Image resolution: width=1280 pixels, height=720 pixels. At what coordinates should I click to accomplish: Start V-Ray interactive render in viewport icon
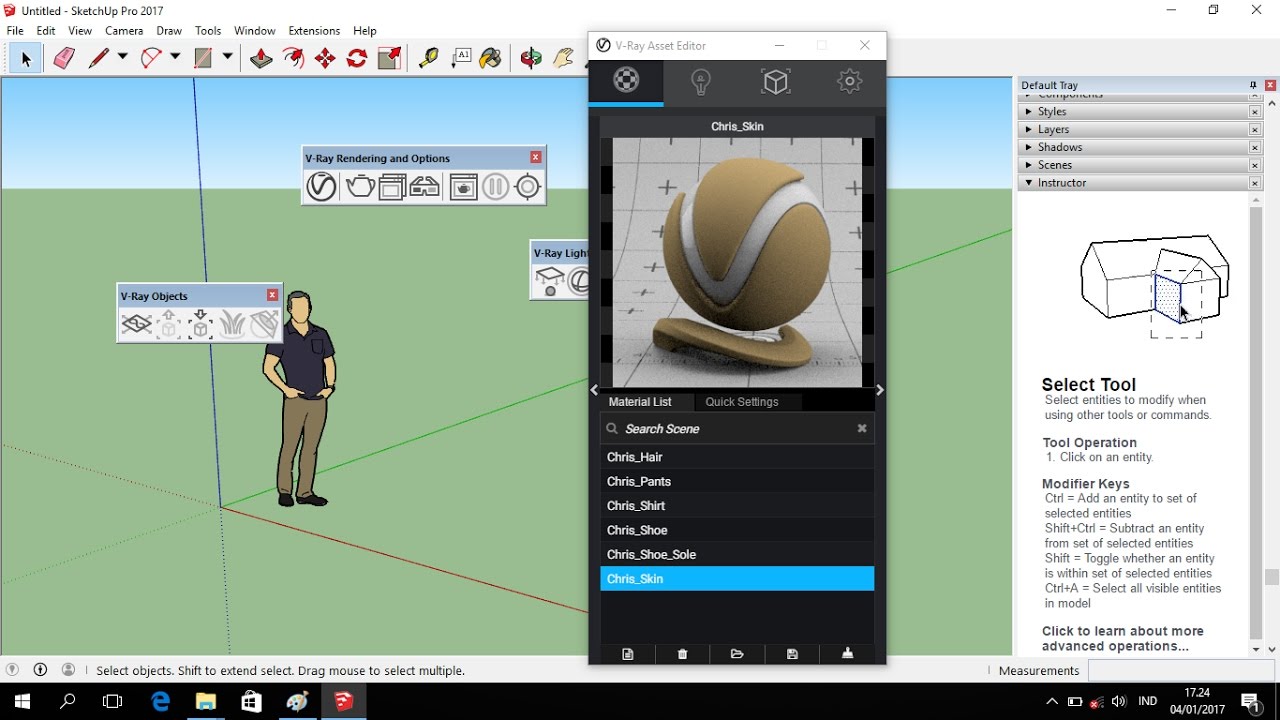point(463,187)
